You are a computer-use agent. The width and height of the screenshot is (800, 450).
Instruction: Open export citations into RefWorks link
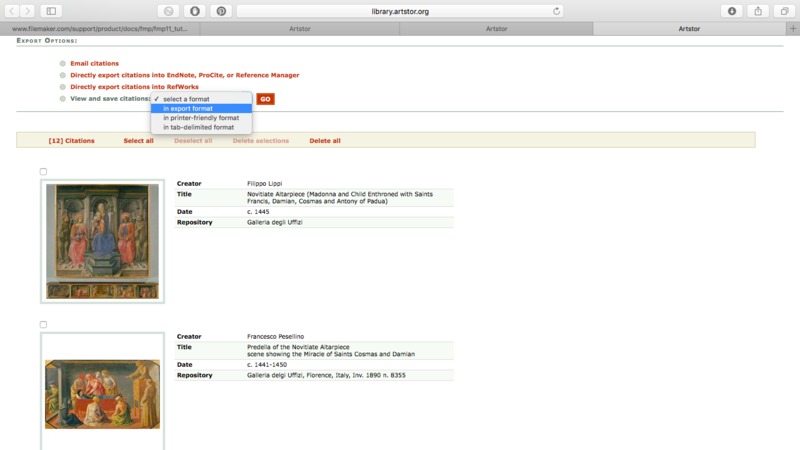(134, 87)
